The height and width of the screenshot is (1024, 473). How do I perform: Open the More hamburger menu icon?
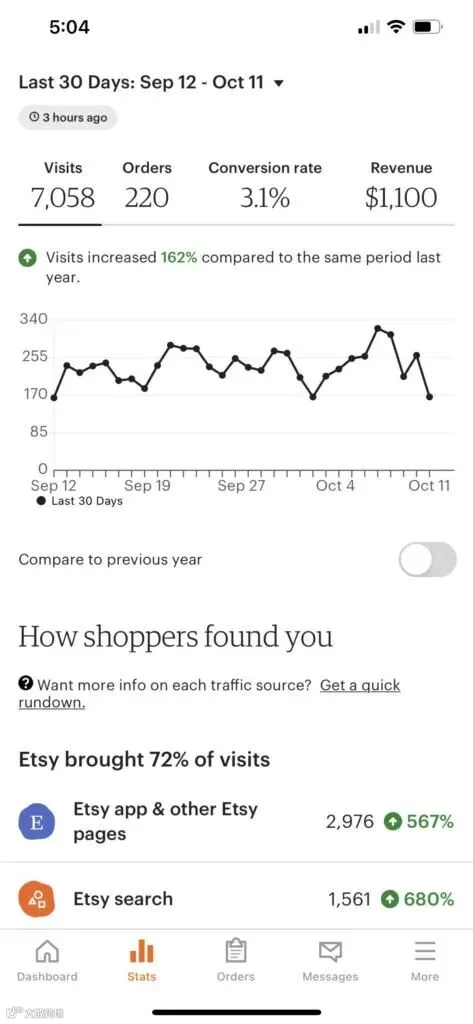[425, 952]
